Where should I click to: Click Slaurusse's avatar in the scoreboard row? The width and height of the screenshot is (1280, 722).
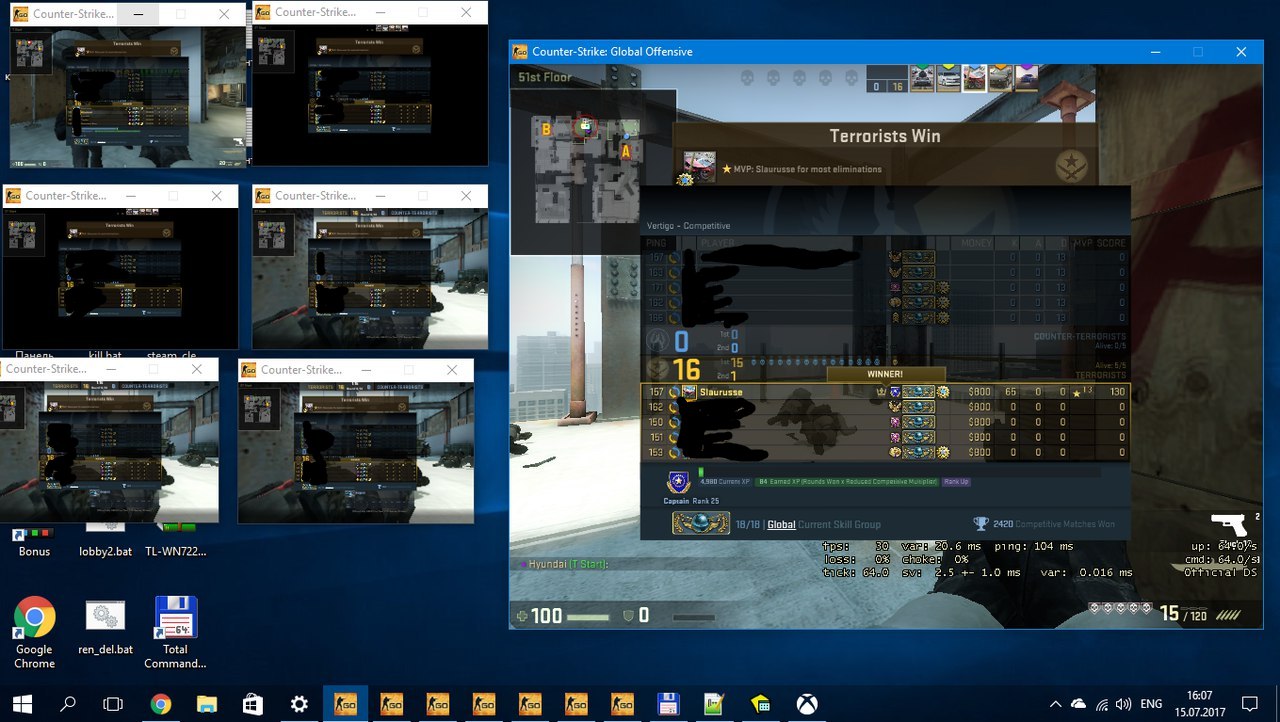[x=690, y=392]
